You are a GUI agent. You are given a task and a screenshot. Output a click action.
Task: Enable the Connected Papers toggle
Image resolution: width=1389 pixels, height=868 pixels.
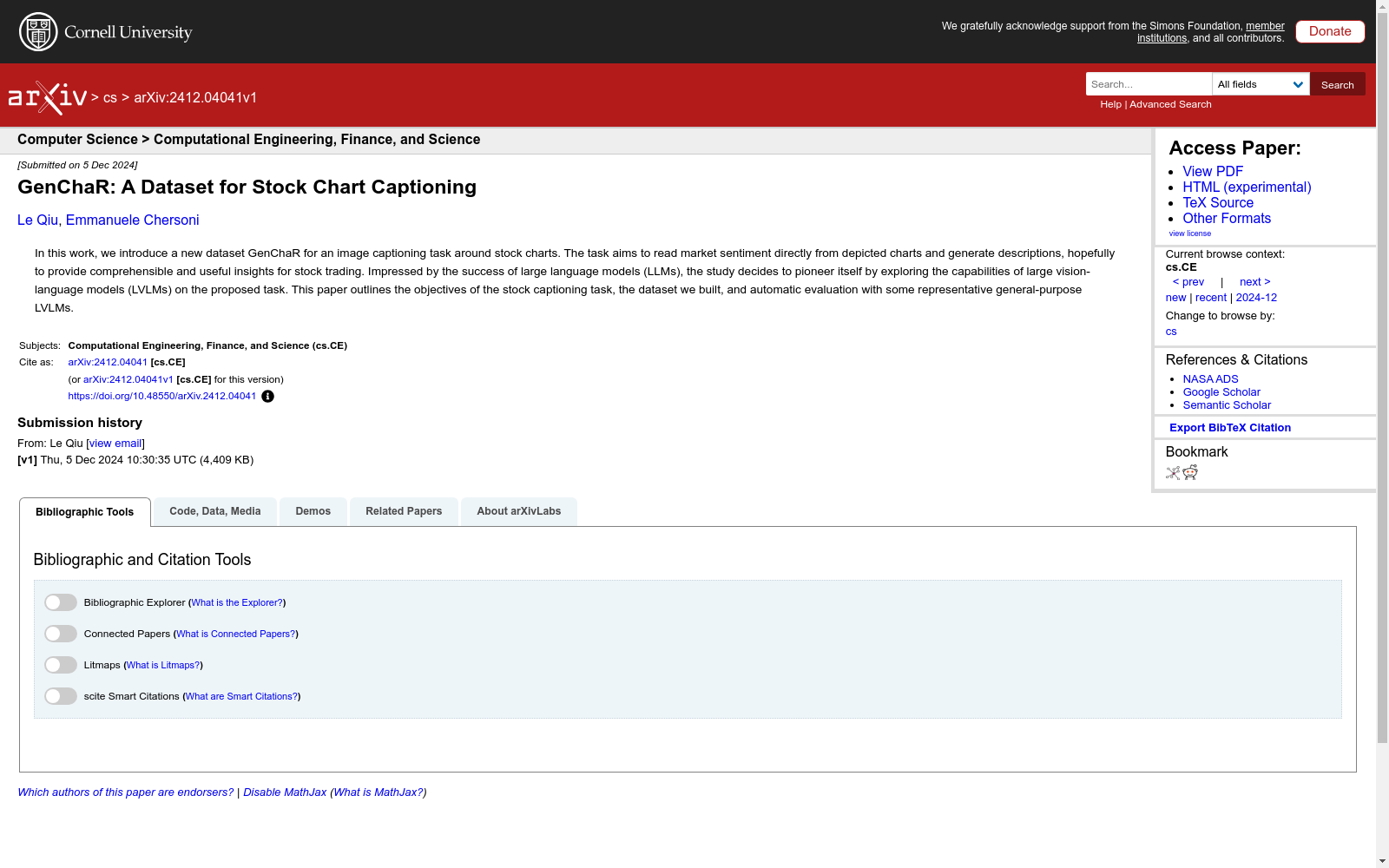(61, 634)
